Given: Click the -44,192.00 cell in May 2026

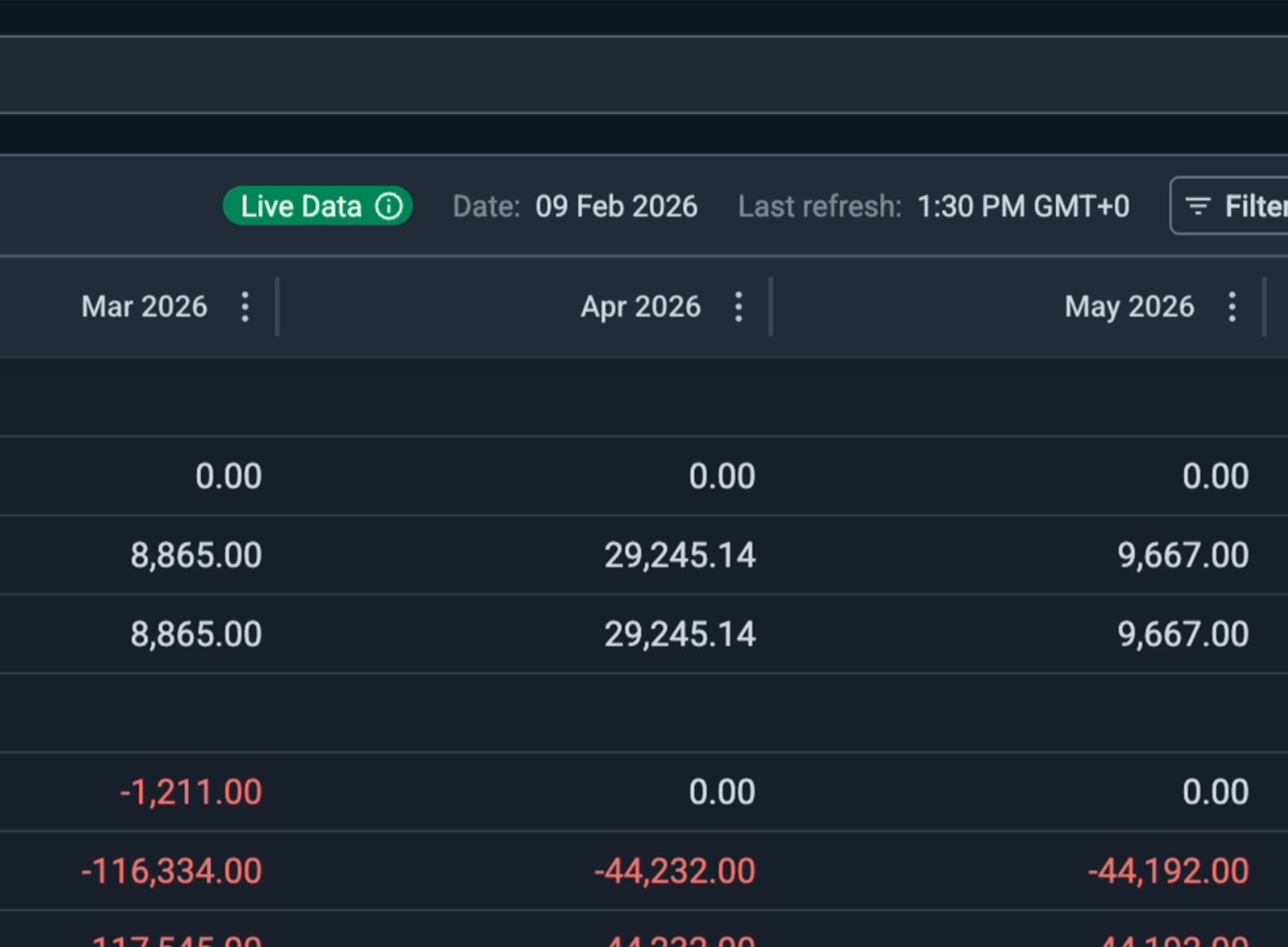Looking at the screenshot, I should tap(1168, 872).
